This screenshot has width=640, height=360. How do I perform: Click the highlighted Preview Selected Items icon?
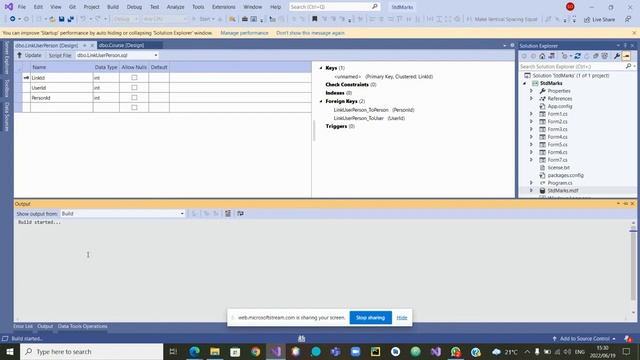pos(626,56)
